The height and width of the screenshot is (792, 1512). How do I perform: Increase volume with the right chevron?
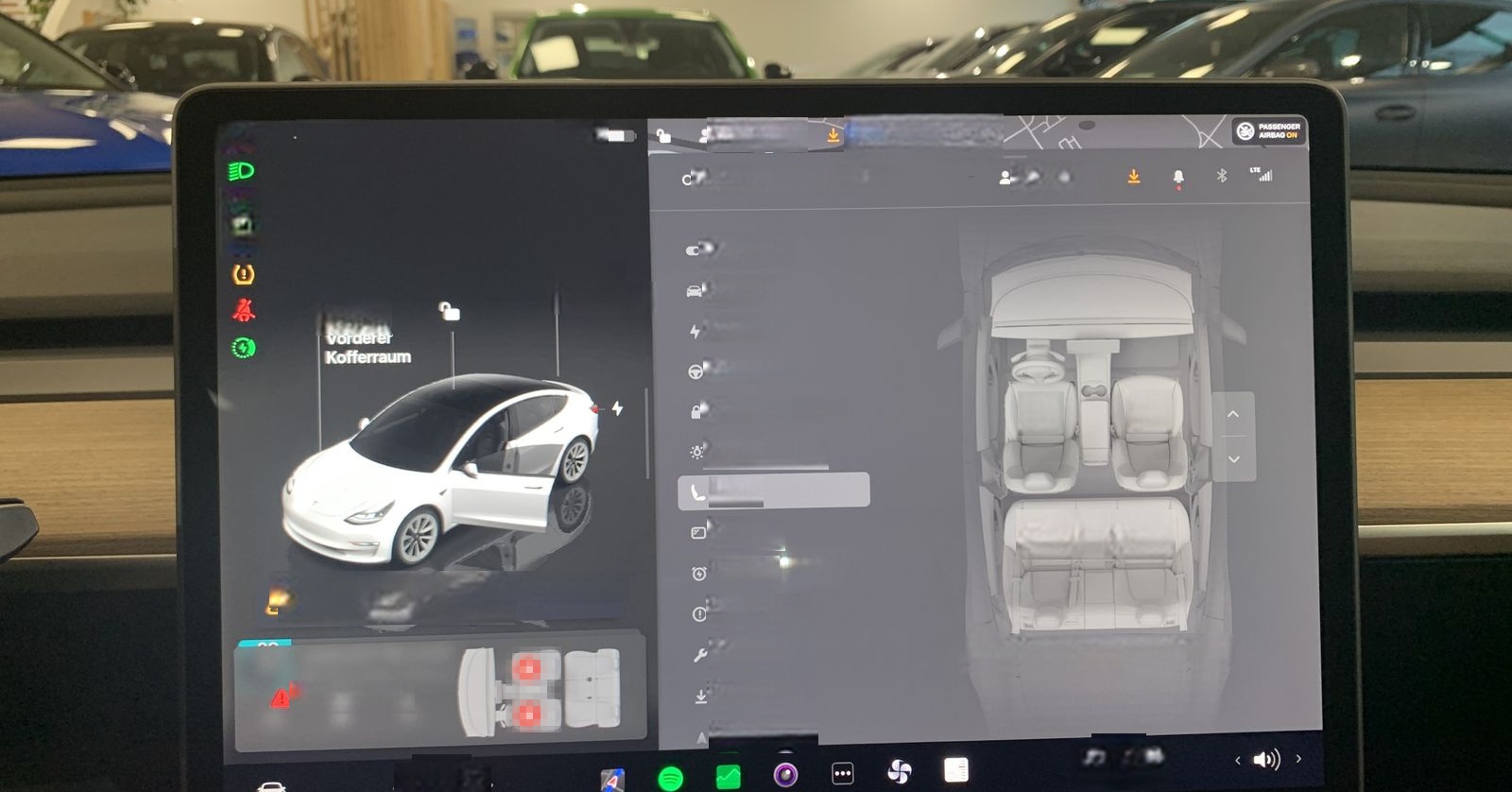tap(1298, 758)
